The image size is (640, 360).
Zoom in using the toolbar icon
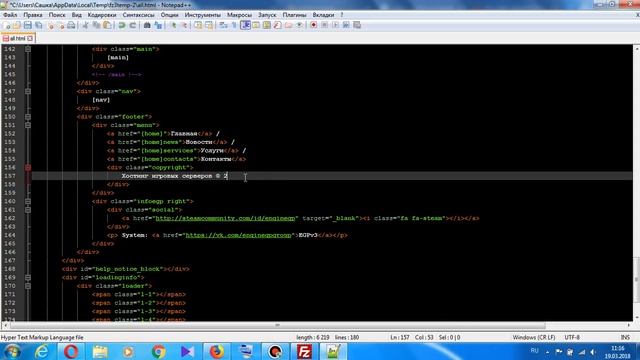(173, 25)
